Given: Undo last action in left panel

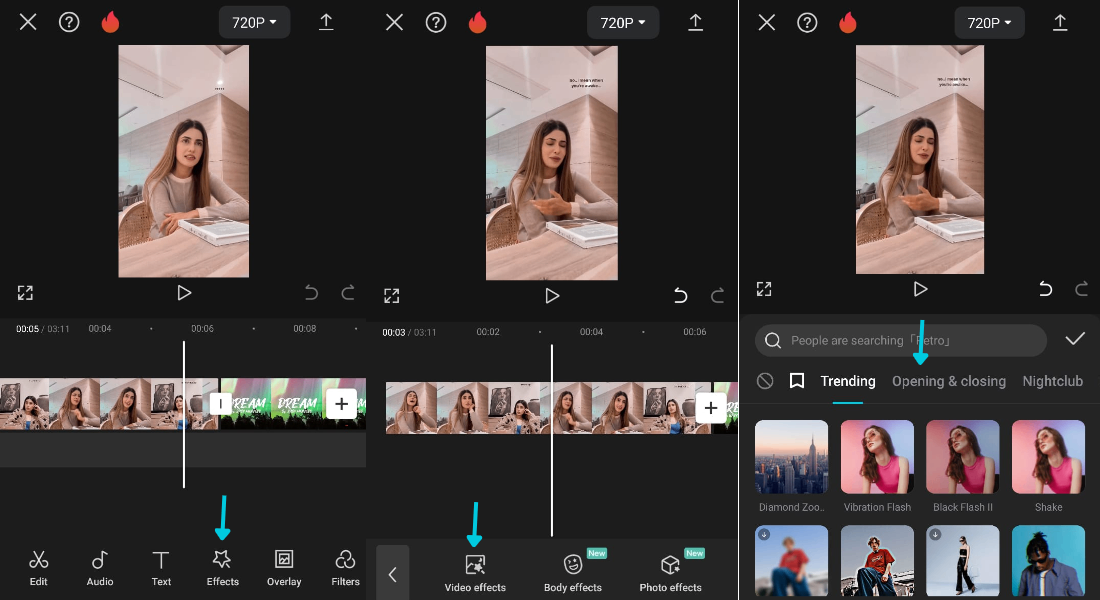Looking at the screenshot, I should click(311, 293).
